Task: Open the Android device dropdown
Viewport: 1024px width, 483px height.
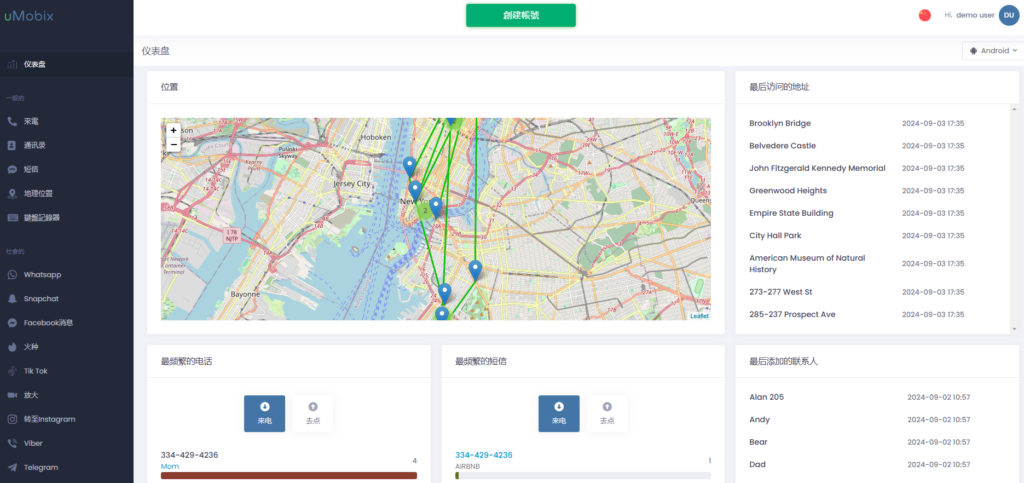Action: coord(993,51)
